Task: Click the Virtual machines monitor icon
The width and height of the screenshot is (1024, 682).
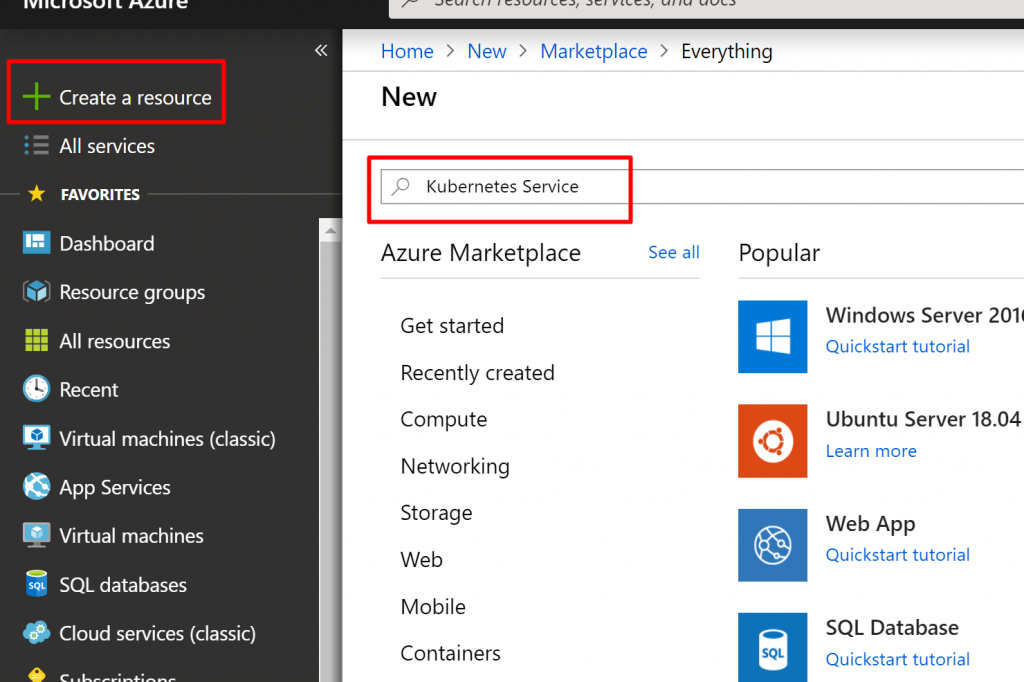Action: click(36, 535)
